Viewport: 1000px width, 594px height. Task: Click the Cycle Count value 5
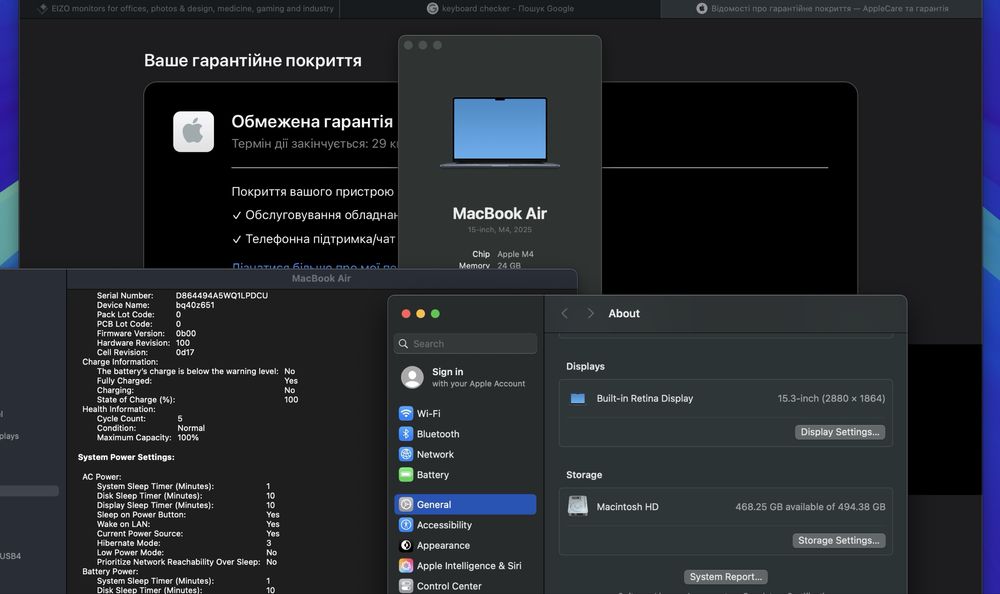click(x=180, y=419)
